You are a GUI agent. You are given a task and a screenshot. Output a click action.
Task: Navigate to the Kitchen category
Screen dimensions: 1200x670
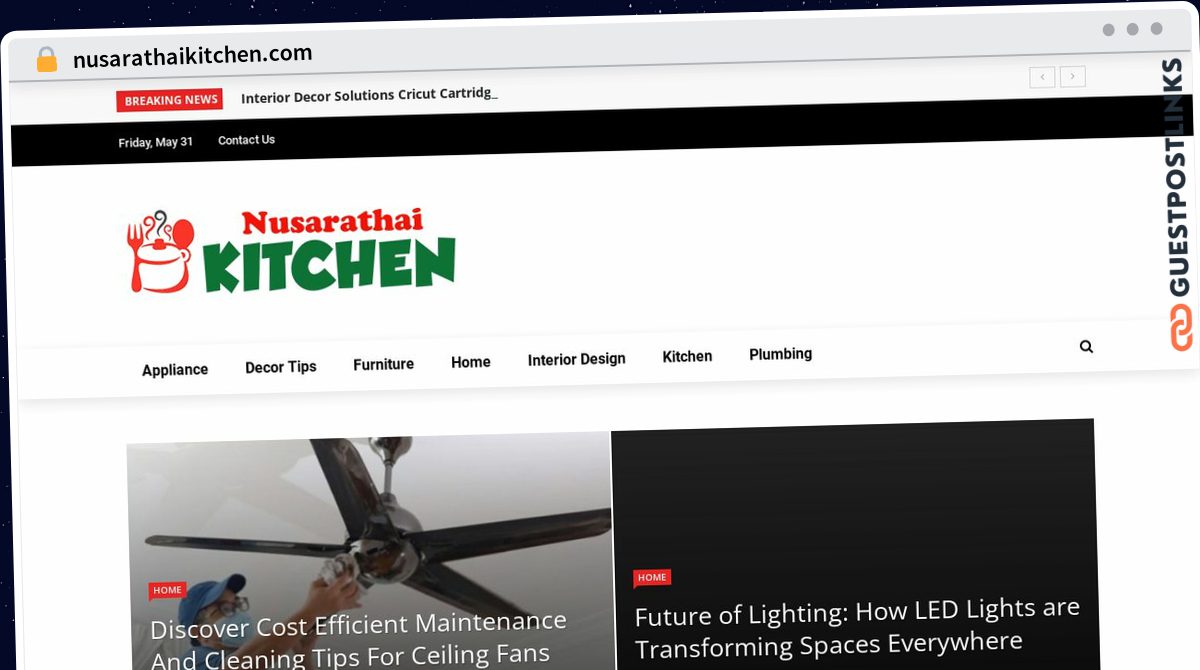point(687,356)
